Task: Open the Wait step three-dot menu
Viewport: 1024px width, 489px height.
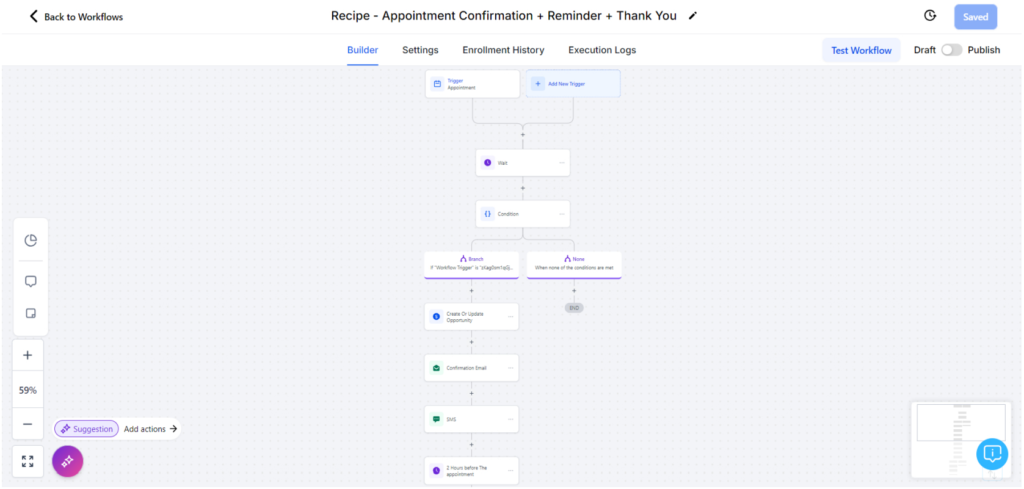Action: pyautogui.click(x=562, y=163)
